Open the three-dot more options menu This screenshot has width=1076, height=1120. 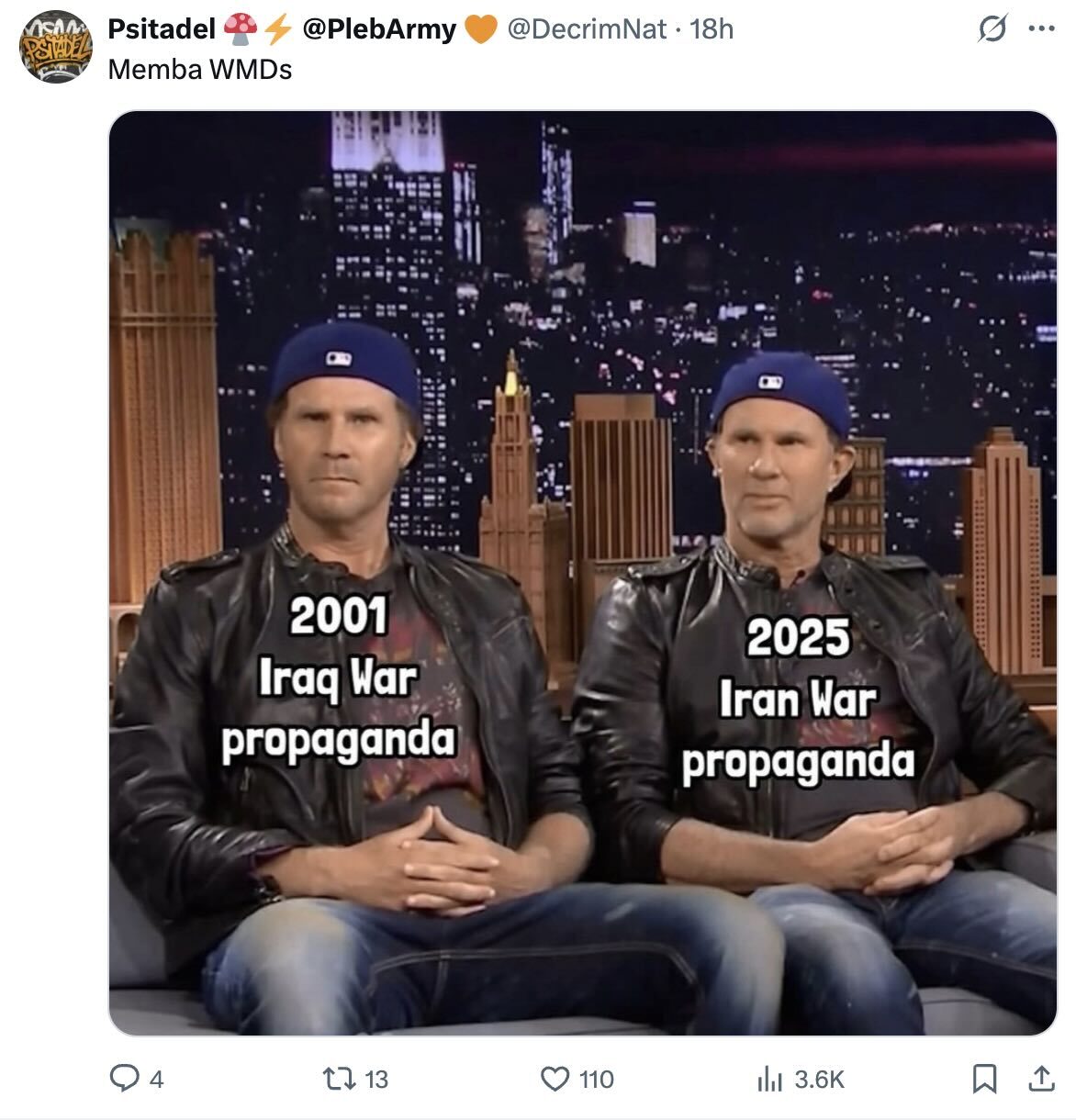[1041, 29]
